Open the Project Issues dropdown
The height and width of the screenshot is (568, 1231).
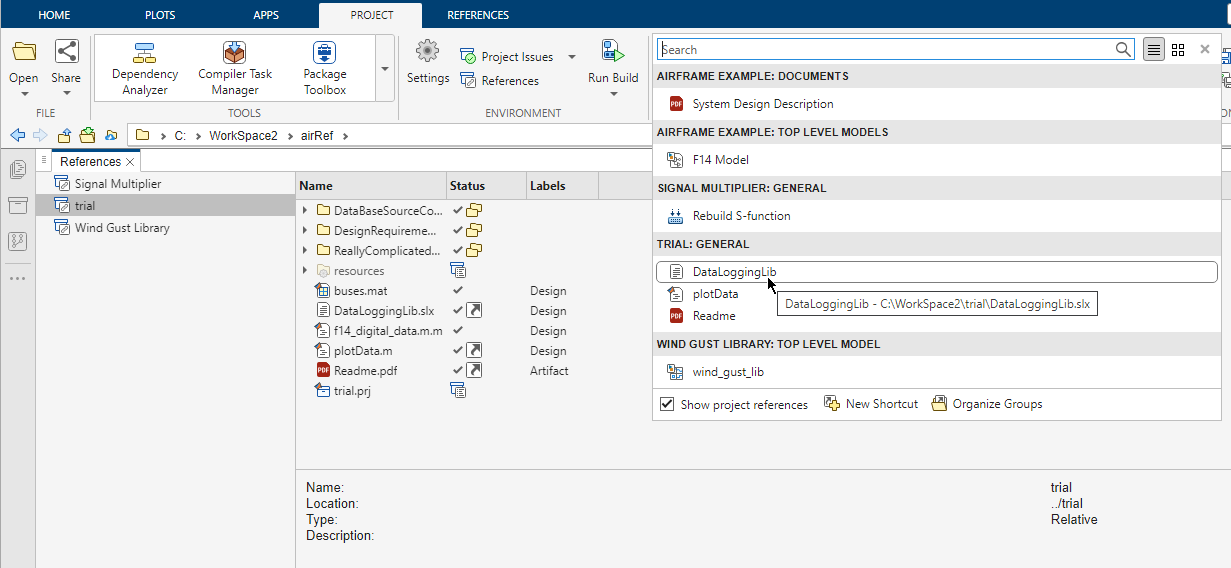tap(572, 57)
